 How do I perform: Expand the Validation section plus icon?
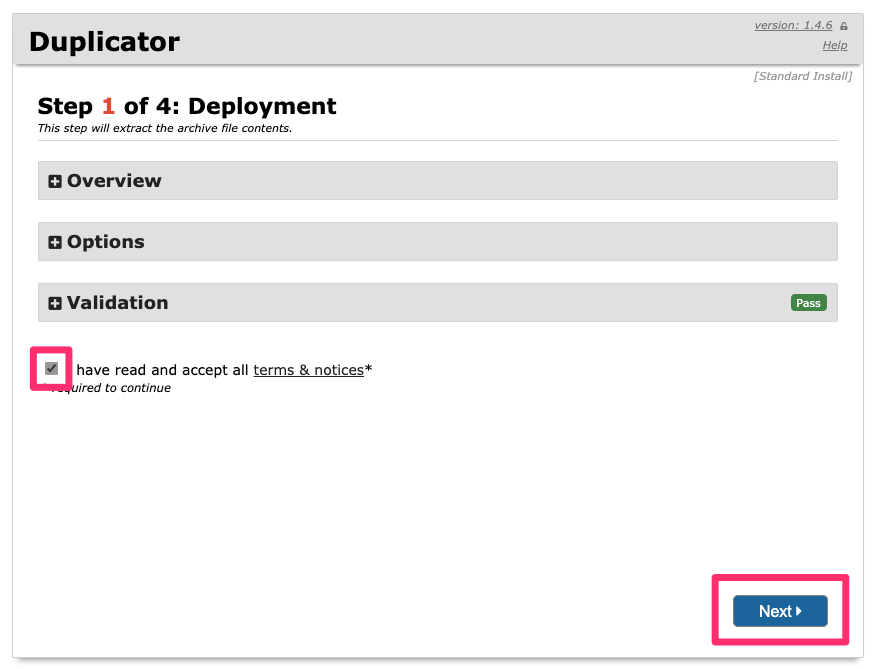55,303
